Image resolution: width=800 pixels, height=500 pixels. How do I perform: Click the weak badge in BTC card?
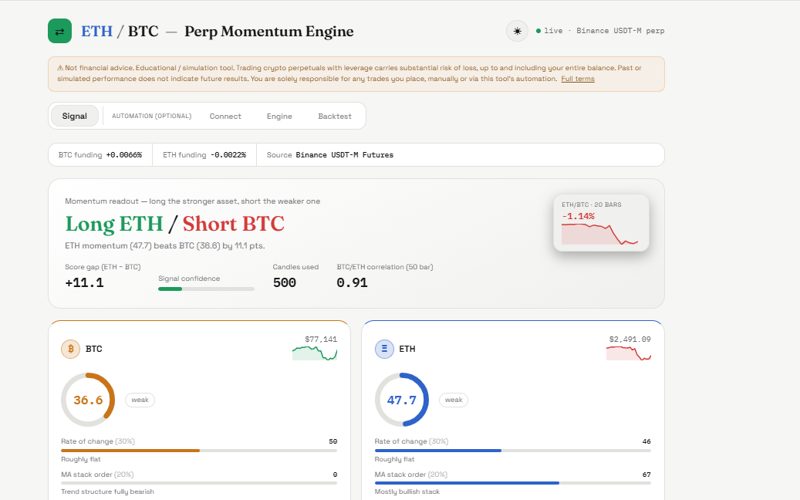pos(140,400)
